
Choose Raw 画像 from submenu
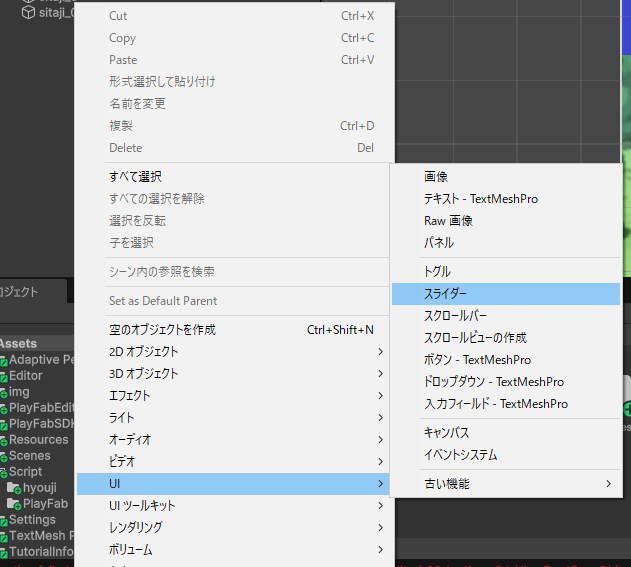pos(505,221)
